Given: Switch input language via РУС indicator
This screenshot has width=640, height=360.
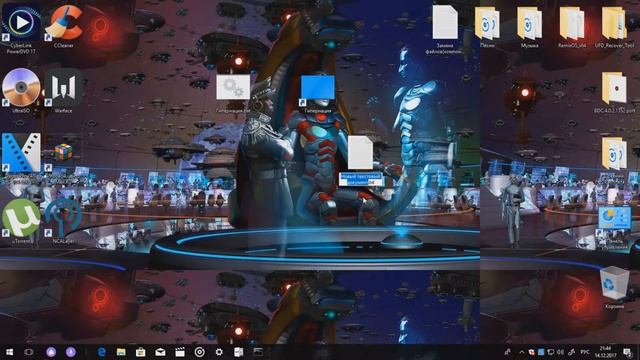Looking at the screenshot, I should (585, 352).
